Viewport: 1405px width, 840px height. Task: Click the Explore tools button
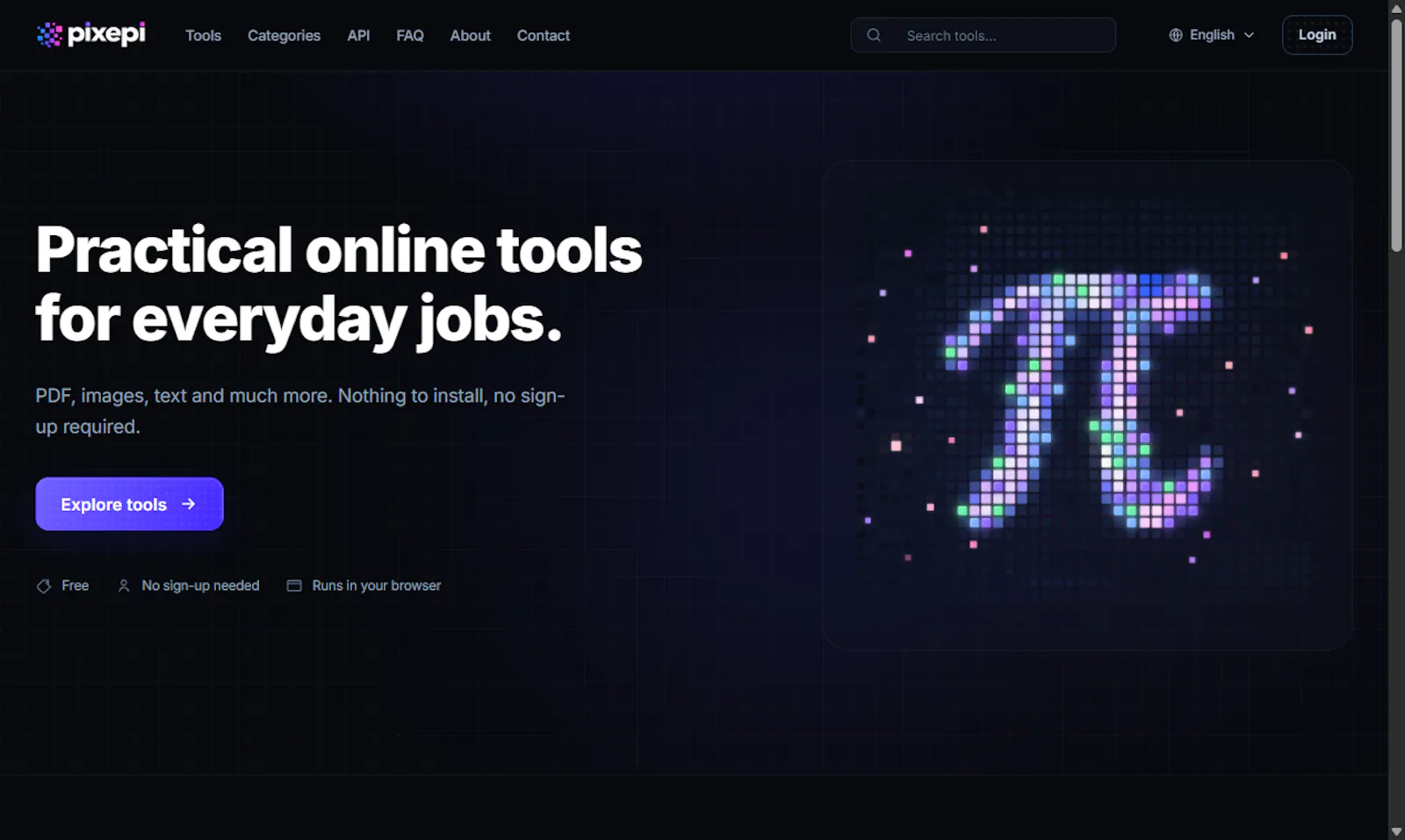point(129,504)
